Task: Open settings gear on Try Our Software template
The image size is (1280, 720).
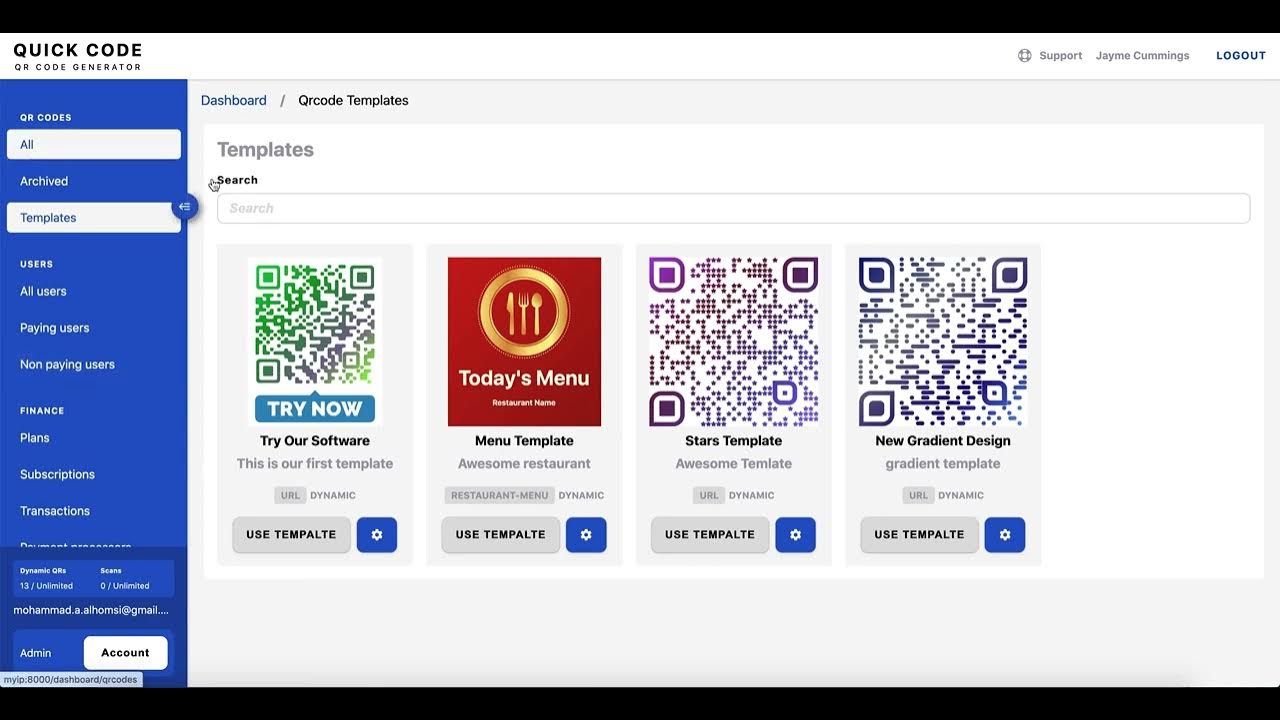Action: [377, 535]
